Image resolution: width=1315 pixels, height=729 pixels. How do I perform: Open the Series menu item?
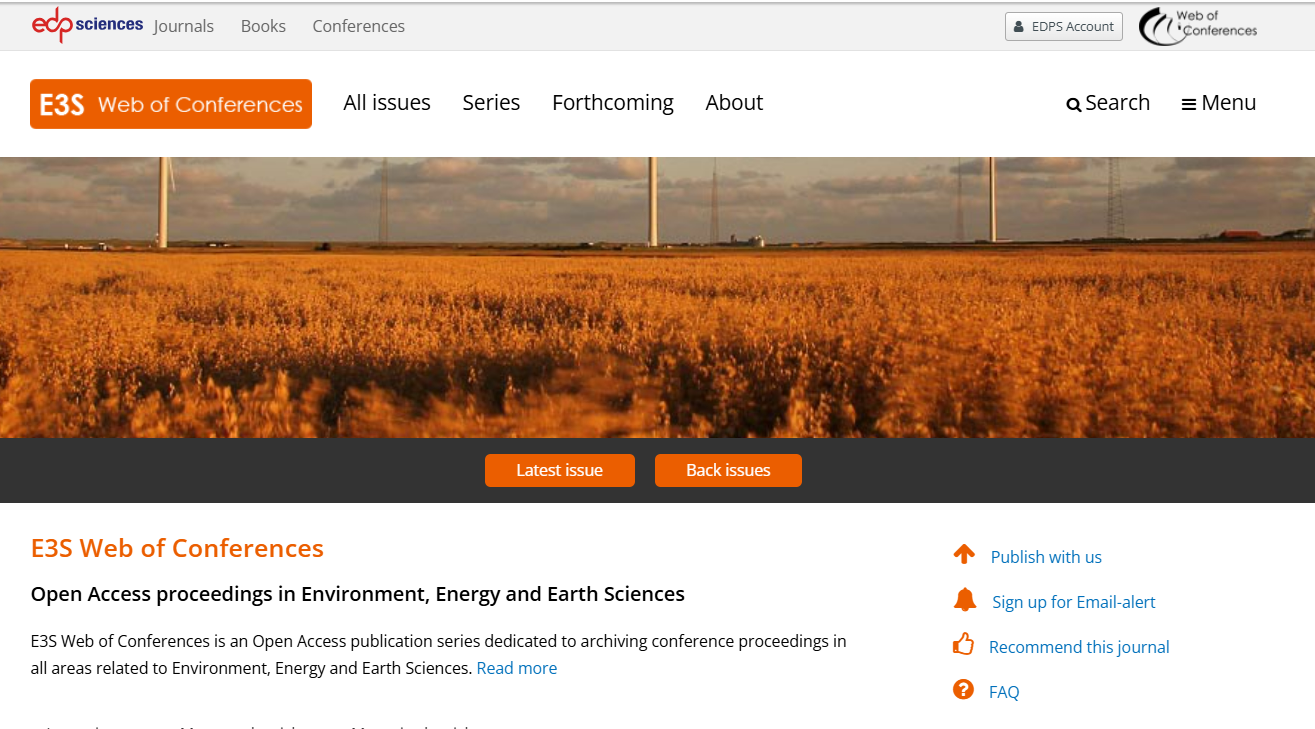click(x=491, y=103)
